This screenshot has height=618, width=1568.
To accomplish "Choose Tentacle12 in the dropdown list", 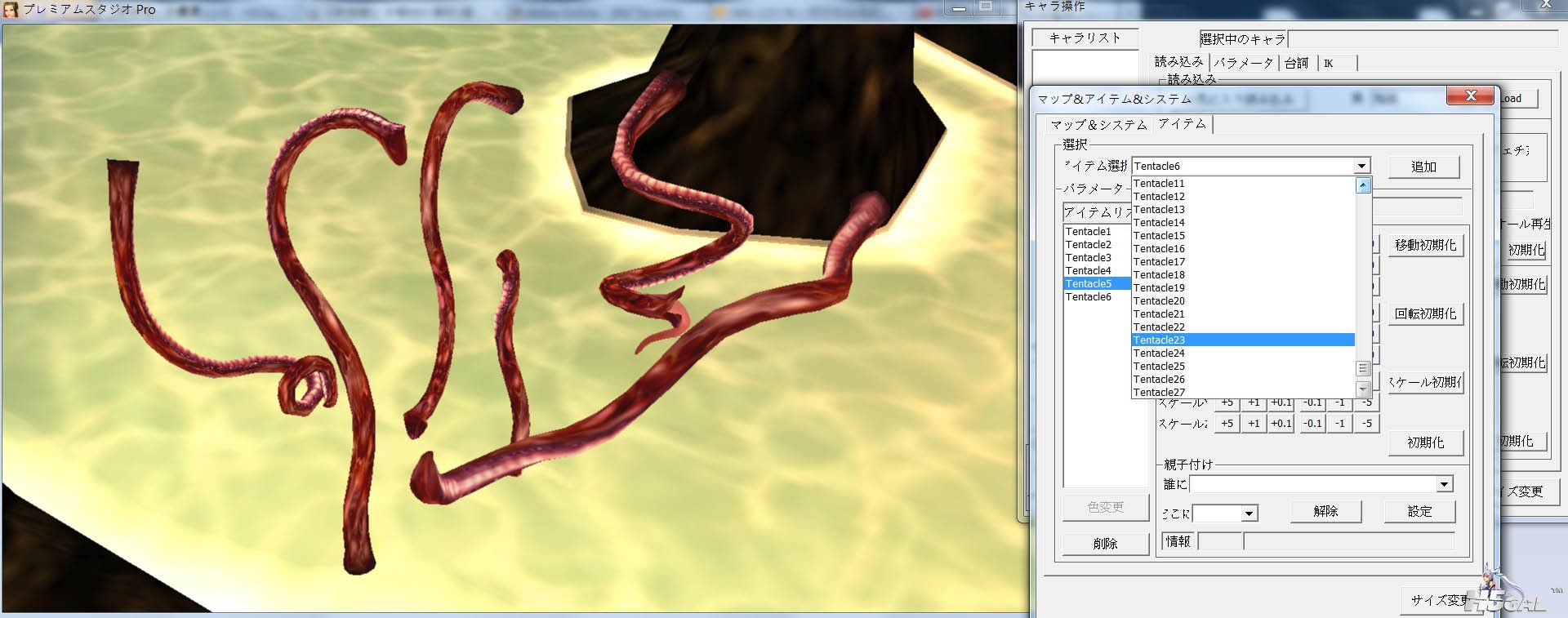I will [1243, 197].
